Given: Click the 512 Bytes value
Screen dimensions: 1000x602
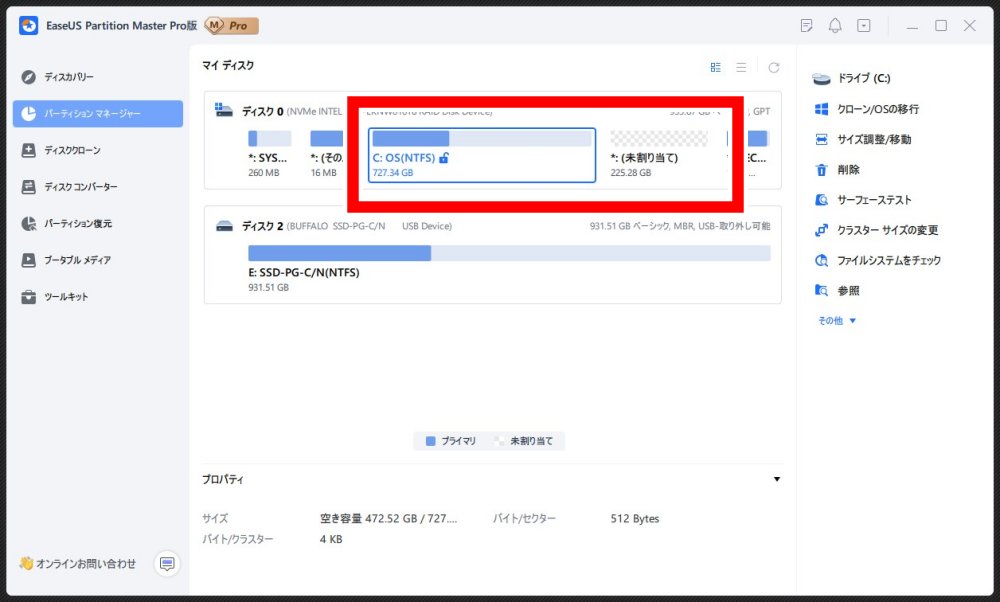Looking at the screenshot, I should click(x=635, y=519).
